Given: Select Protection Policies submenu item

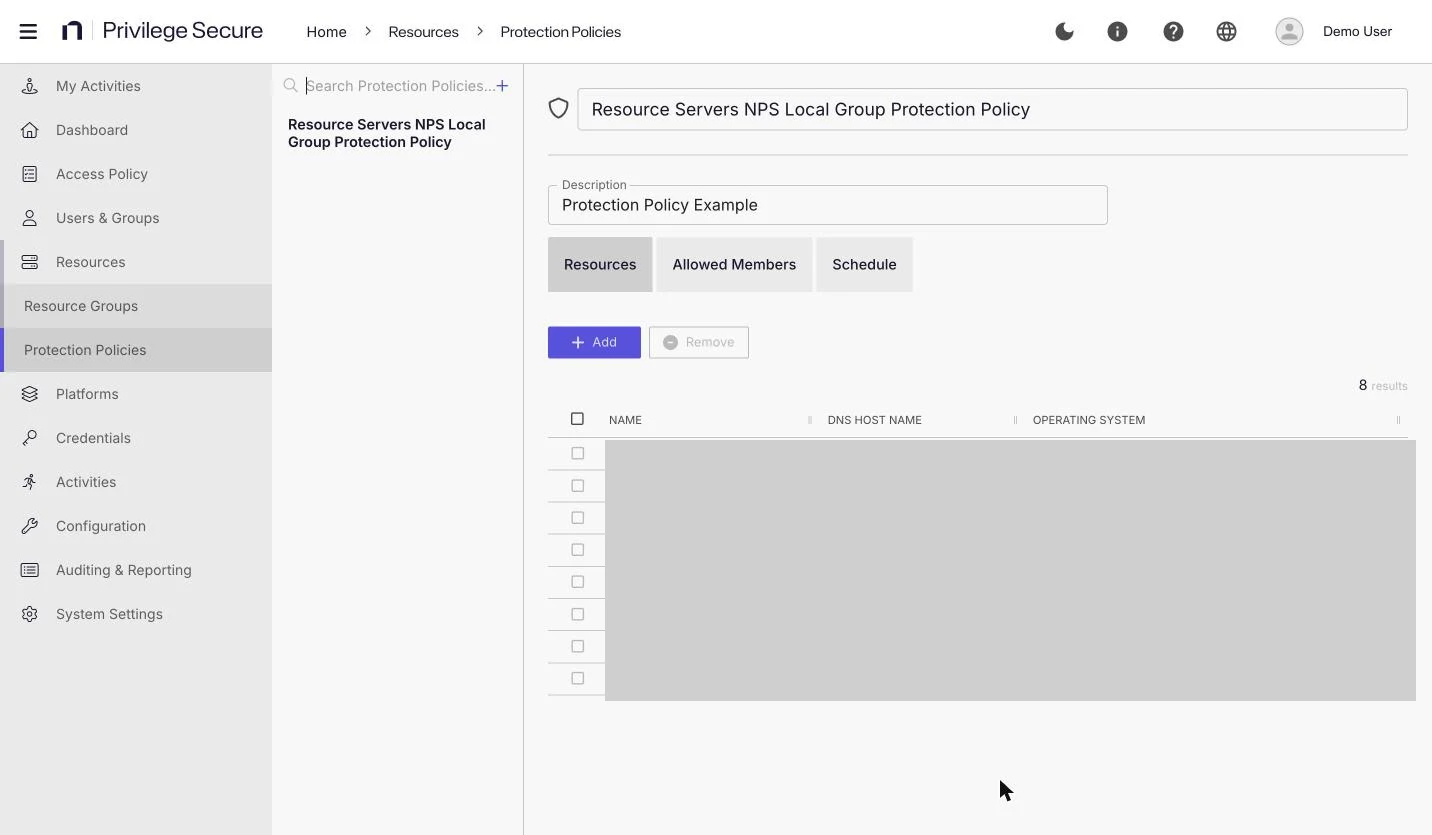Looking at the screenshot, I should 136,350.
